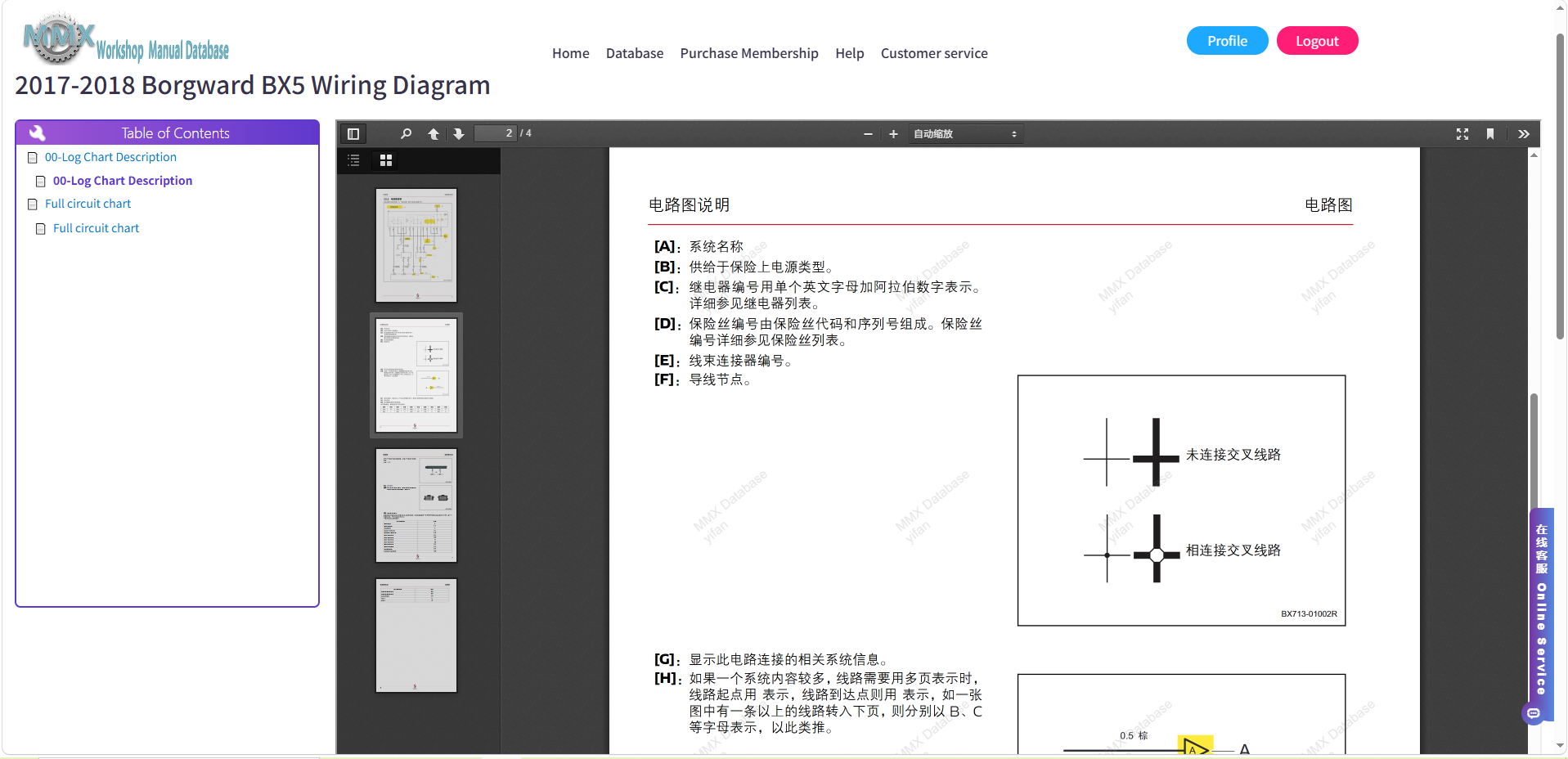Click the 2017-2018 Borgward BX5 Wiring Diagram heading

pos(253,85)
